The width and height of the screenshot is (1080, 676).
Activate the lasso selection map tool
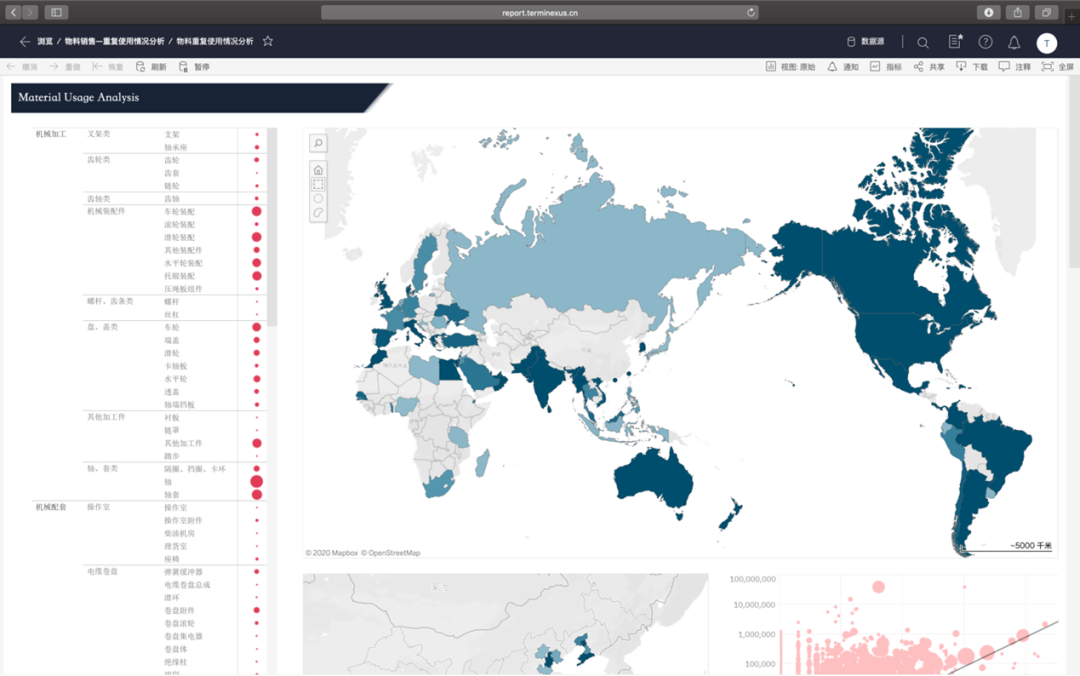318,212
